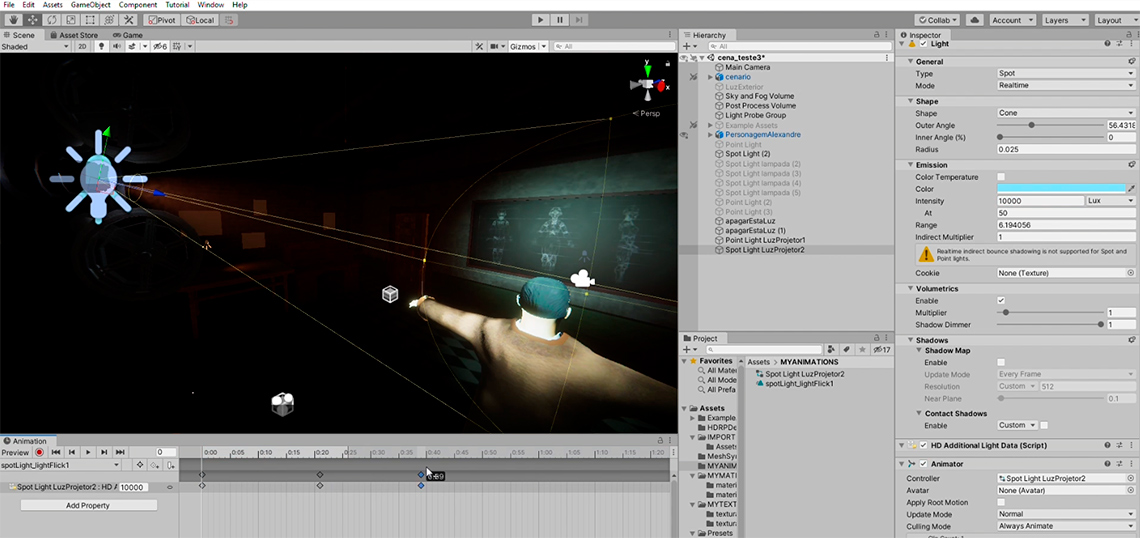This screenshot has width=1140, height=538.
Task: Toggle 2D view mode in Scene
Action: [82, 46]
